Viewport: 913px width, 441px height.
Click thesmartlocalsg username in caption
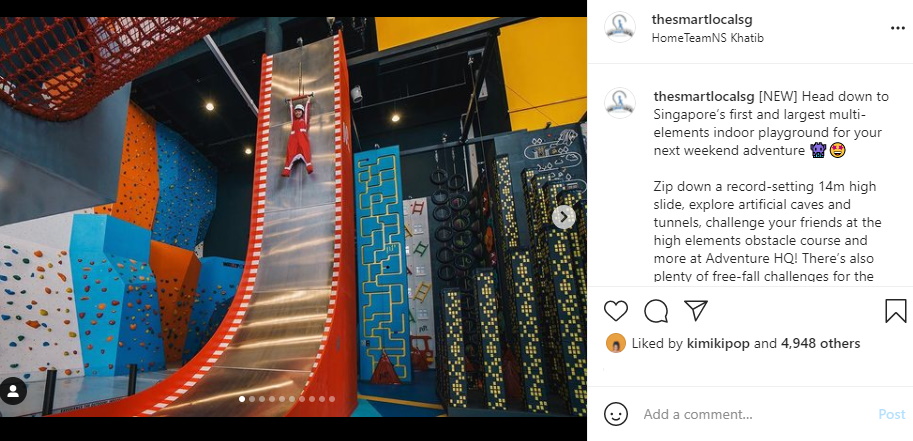coord(704,96)
